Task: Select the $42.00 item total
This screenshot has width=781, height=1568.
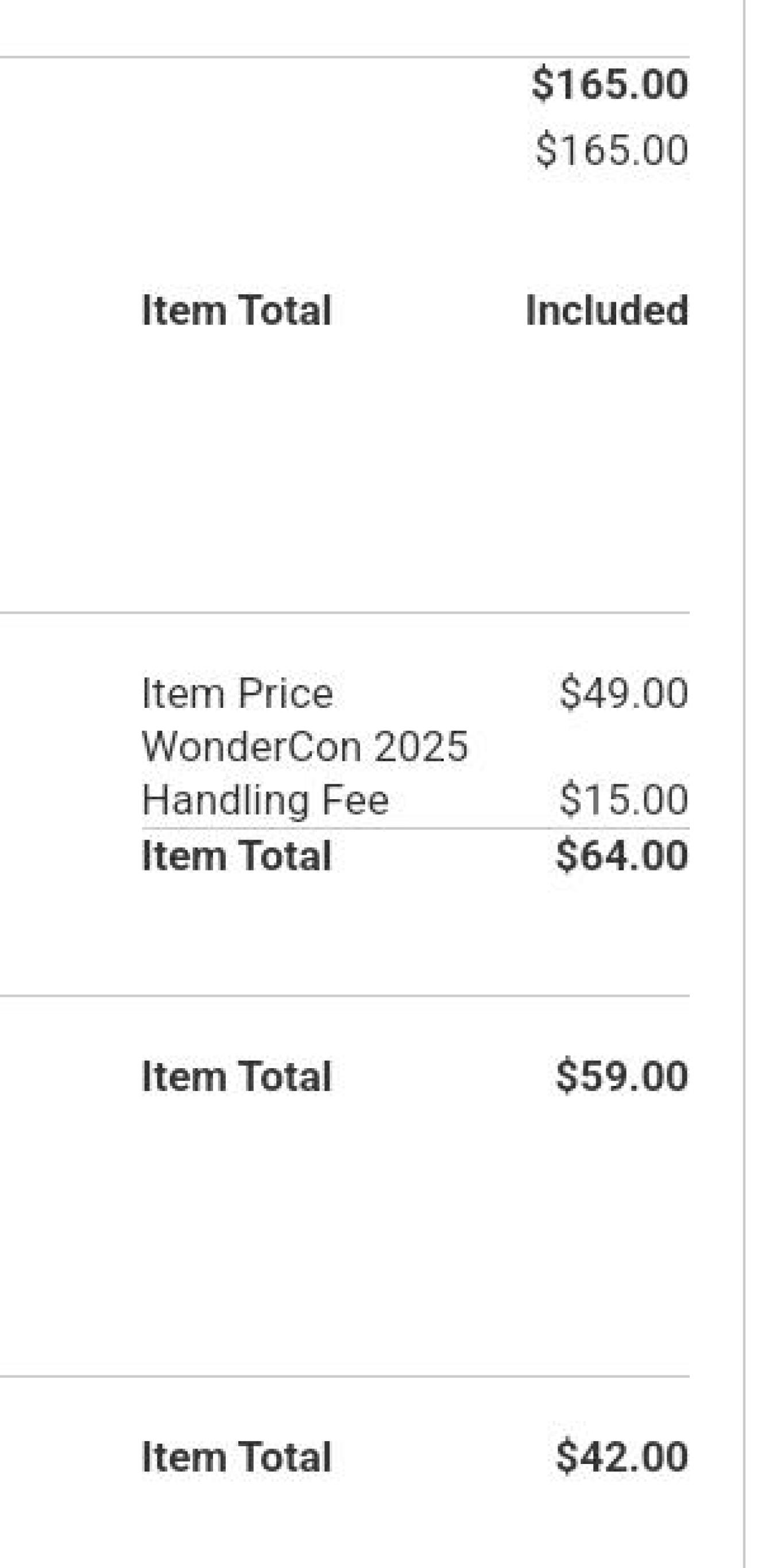Action: [x=621, y=1457]
